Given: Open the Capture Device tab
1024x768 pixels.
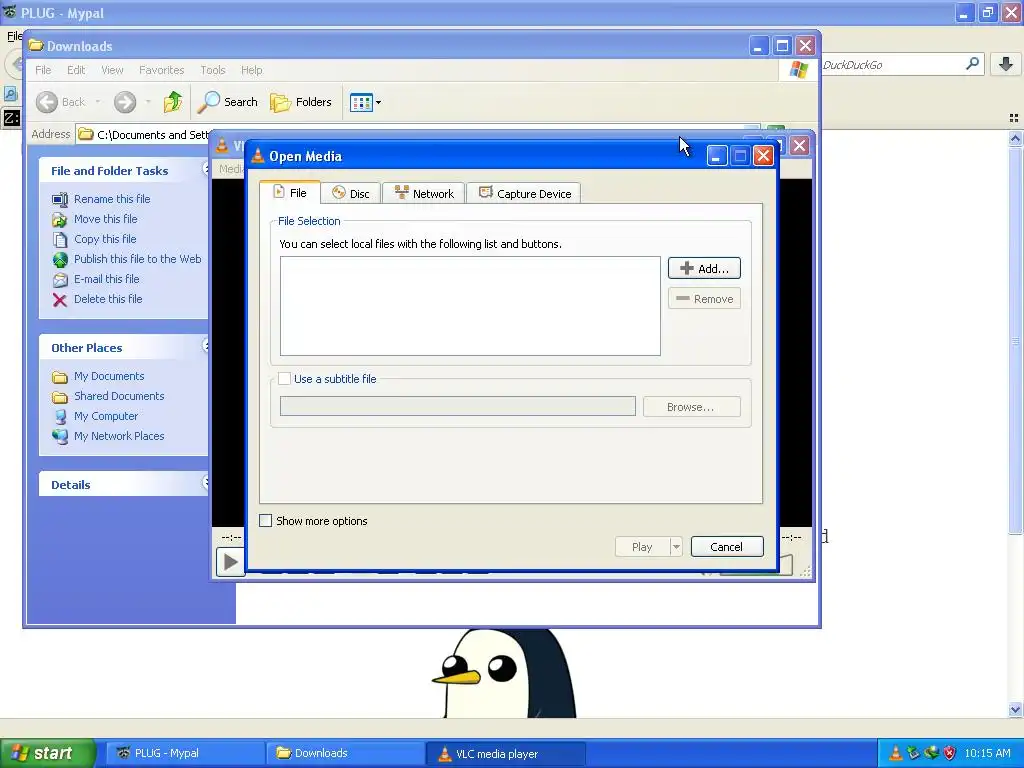Looking at the screenshot, I should click(524, 193).
